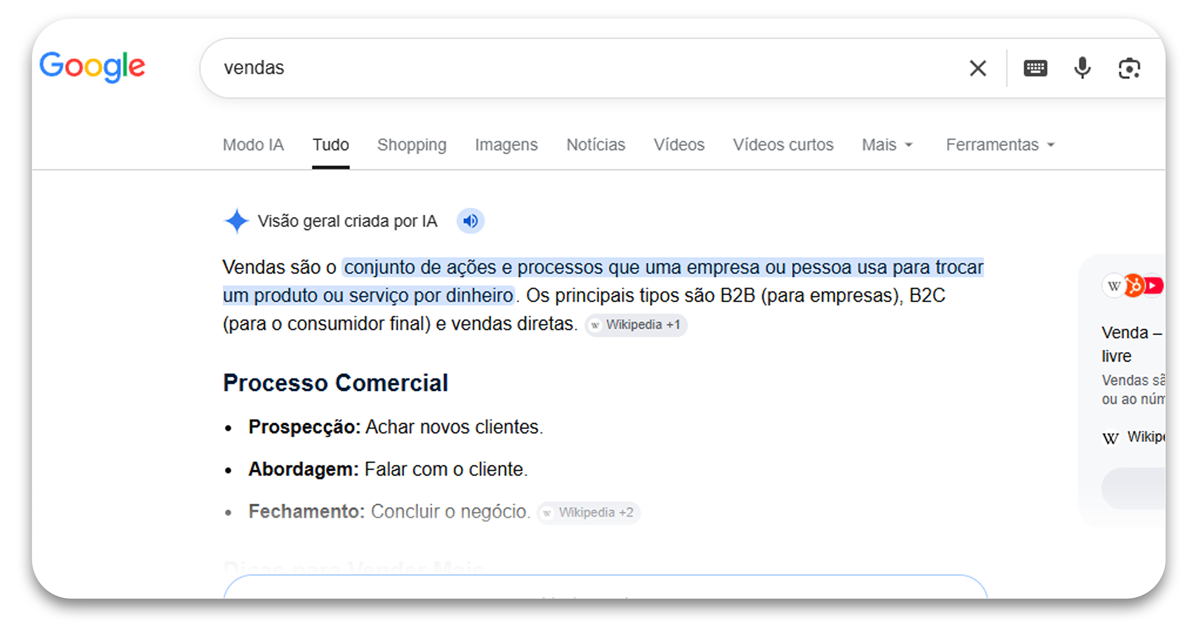
Task: Open the Imagens tab
Action: [506, 145]
